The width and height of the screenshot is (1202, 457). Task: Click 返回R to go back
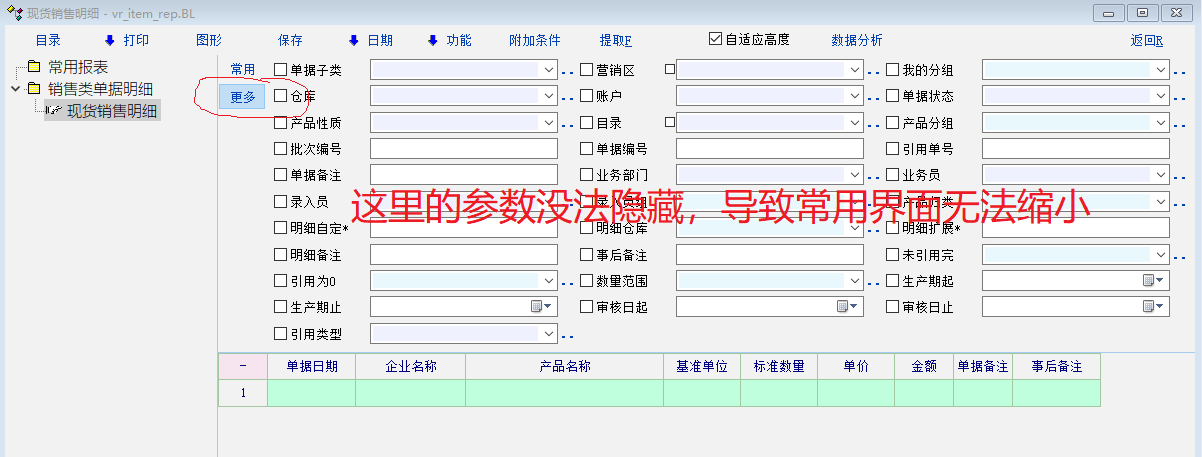click(x=1146, y=41)
